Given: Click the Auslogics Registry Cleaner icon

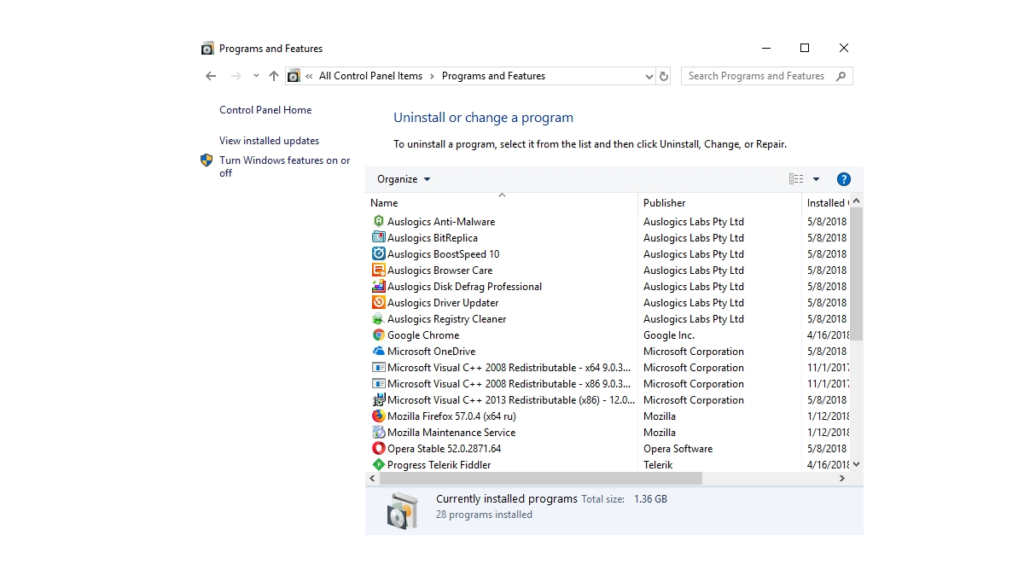Looking at the screenshot, I should (378, 319).
